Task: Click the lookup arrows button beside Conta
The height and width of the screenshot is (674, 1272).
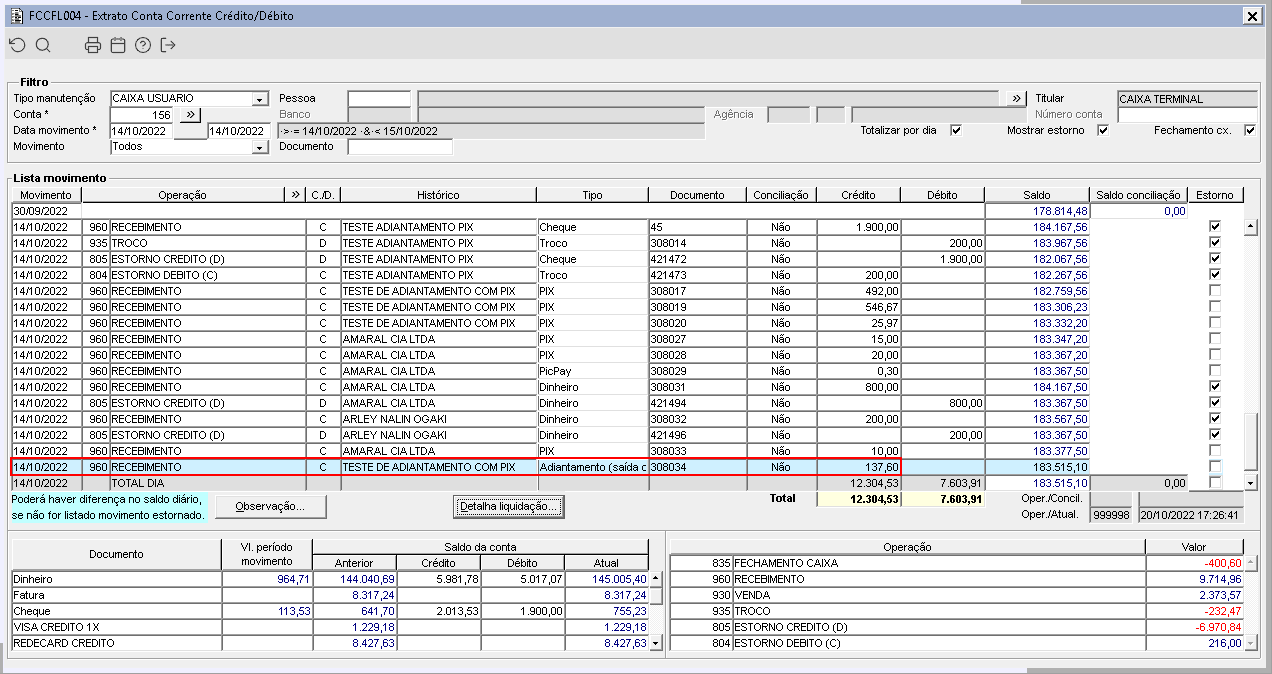Action: [190, 115]
